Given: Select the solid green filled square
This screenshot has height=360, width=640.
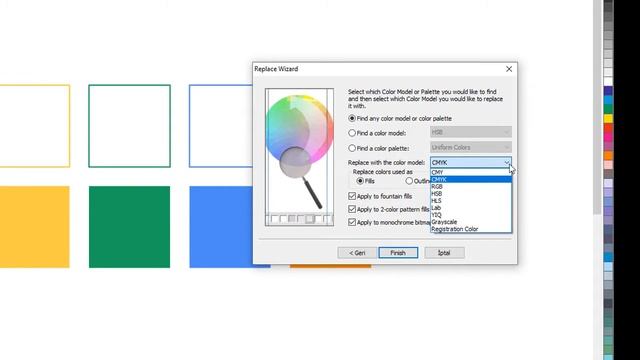Looking at the screenshot, I should 129,227.
